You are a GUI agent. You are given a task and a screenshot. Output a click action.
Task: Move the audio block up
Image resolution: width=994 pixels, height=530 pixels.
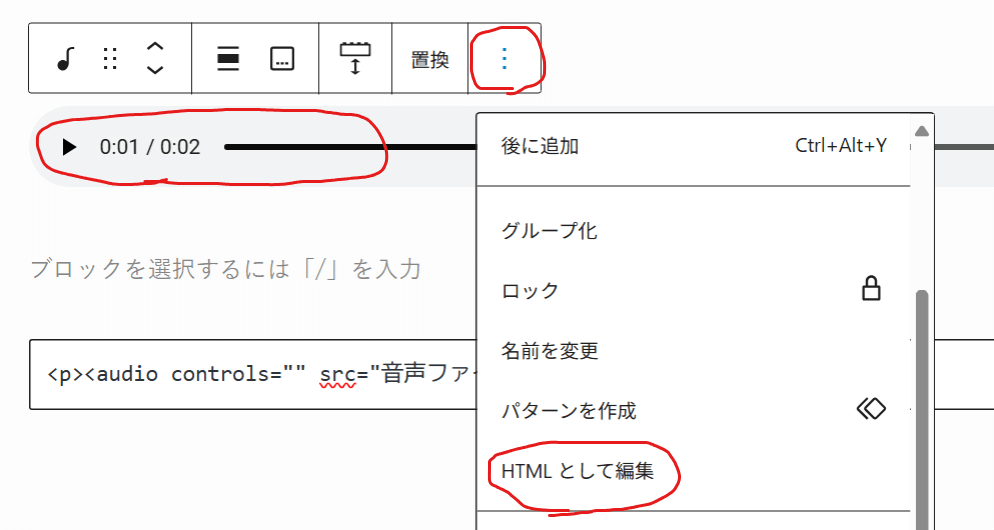(155, 48)
